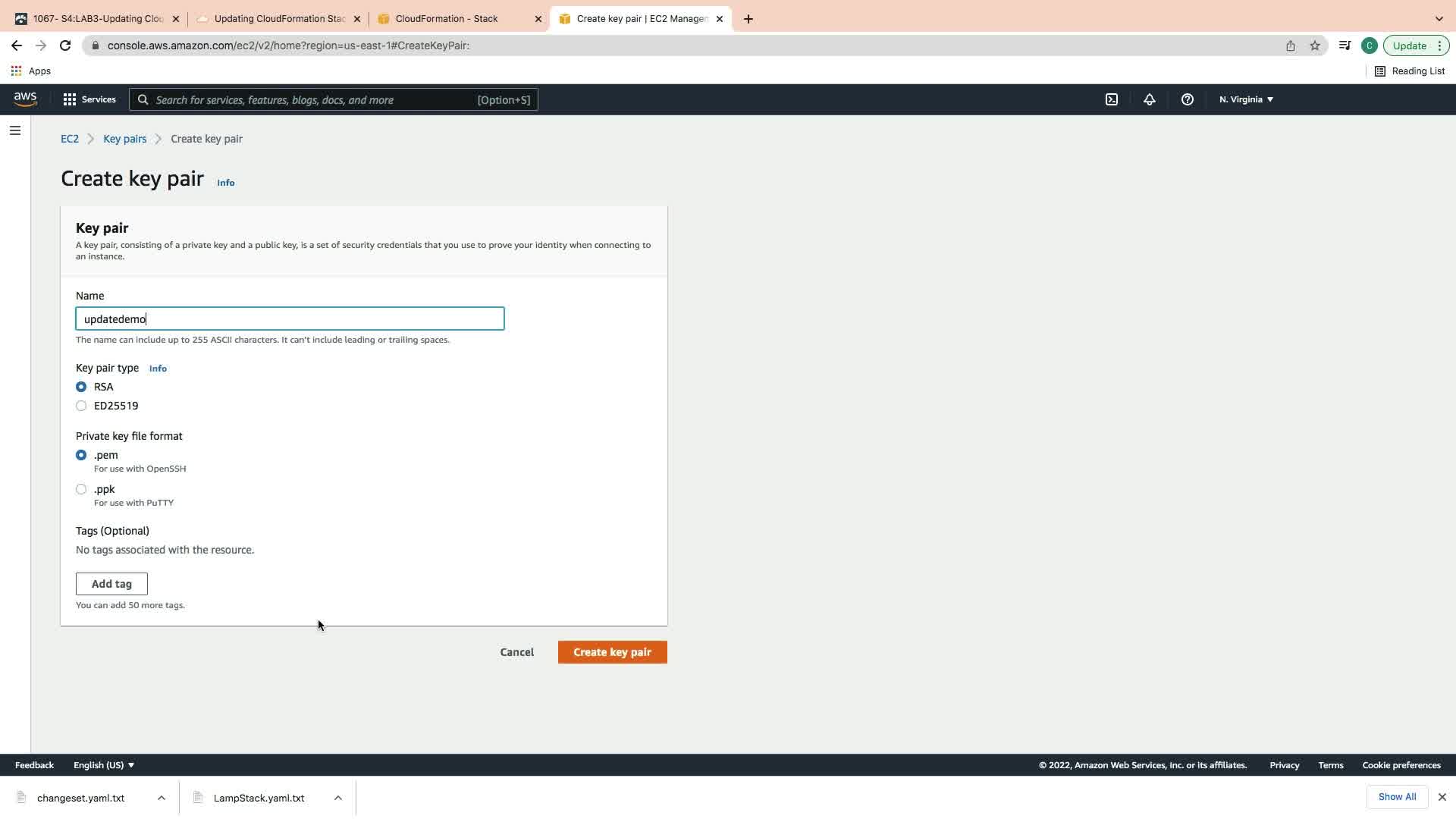Open the Services grid menu
This screenshot has height=819, width=1456.
point(89,99)
